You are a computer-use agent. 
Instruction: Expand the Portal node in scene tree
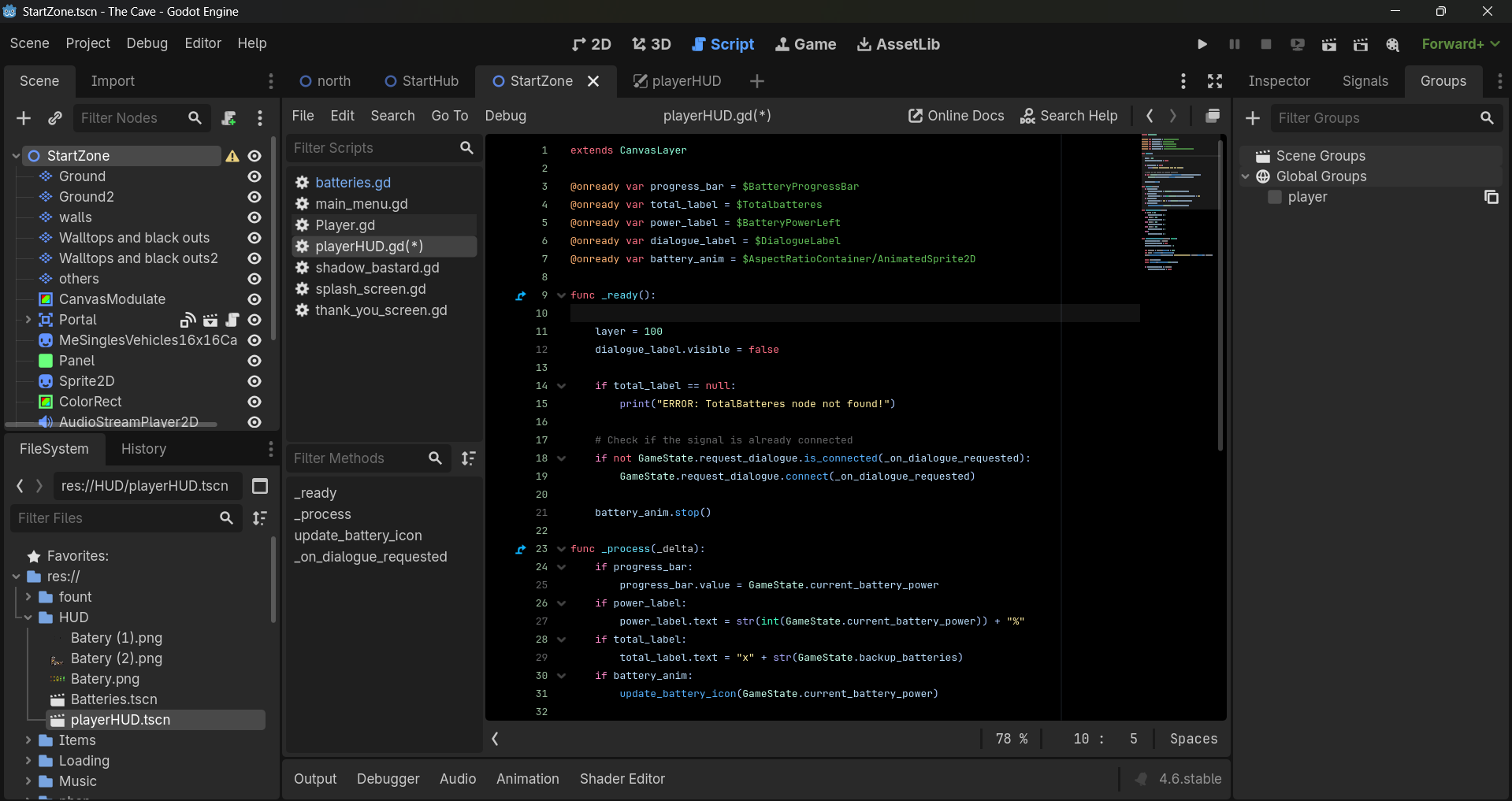(28, 320)
